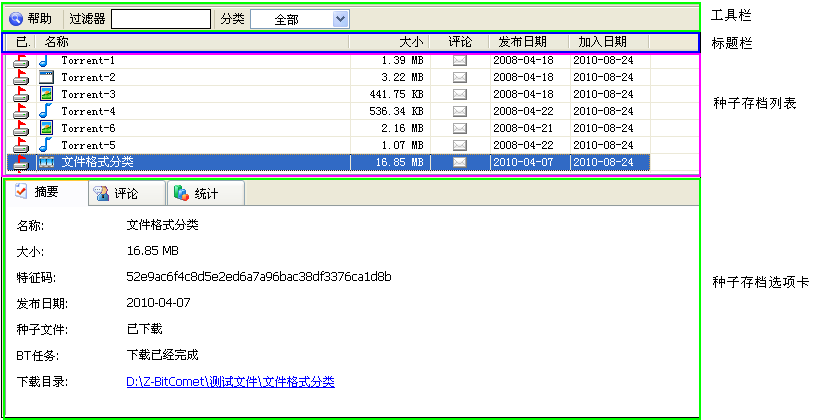Click the 1.07 MB size cell
Screen dimensions: 832x420
click(402, 145)
